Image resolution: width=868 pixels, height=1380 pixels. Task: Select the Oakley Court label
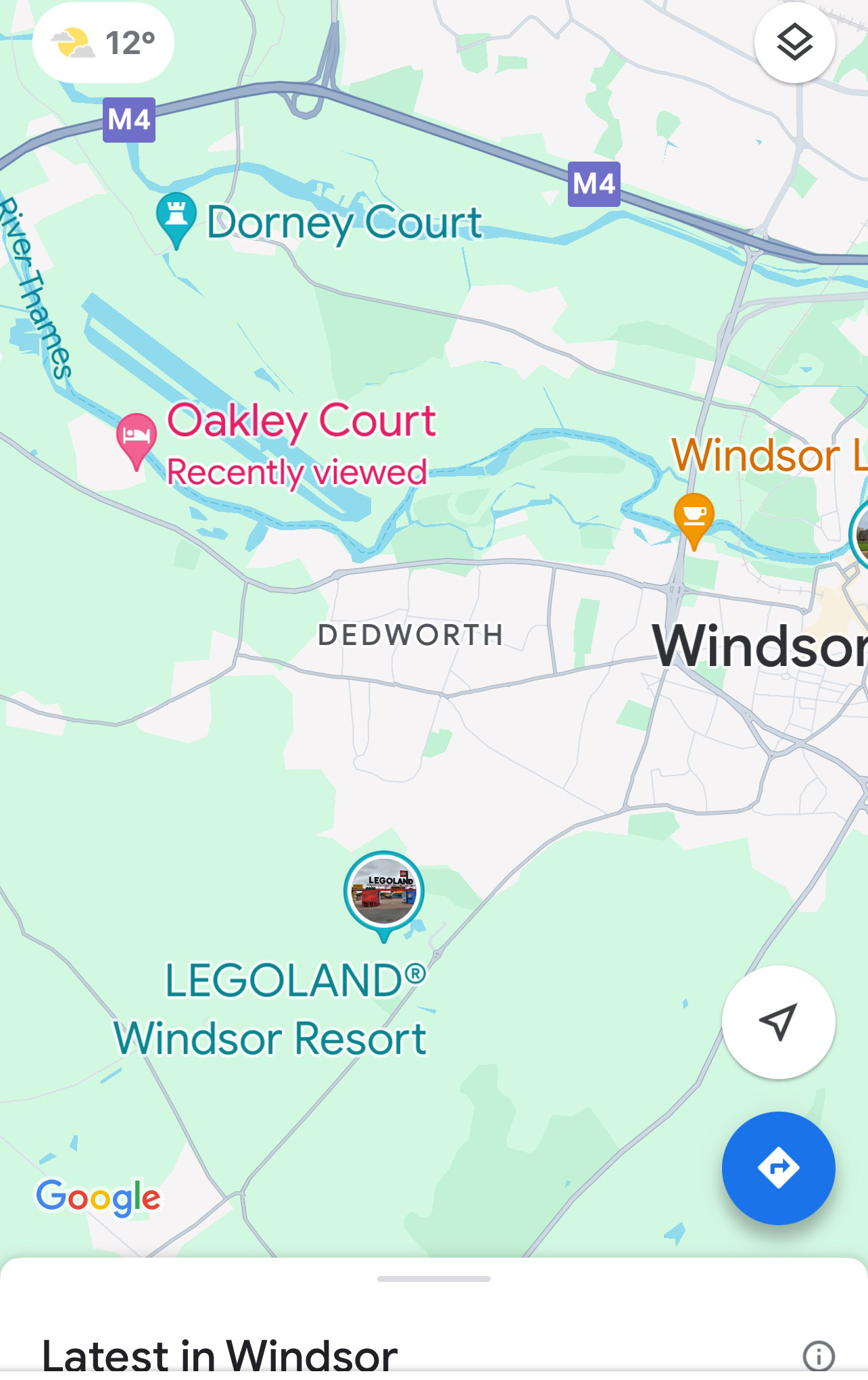302,421
